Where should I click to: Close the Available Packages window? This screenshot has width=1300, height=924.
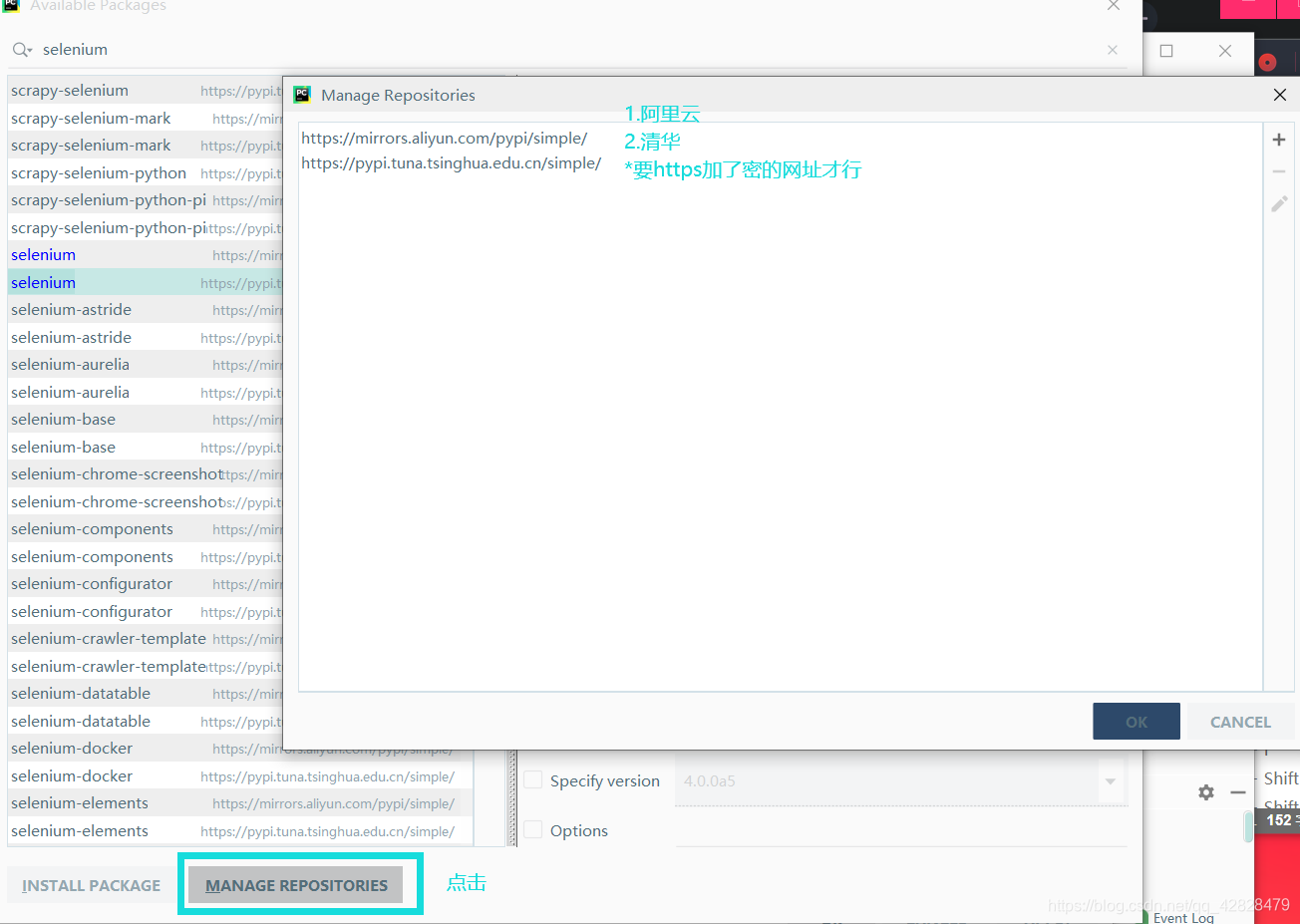1113,6
